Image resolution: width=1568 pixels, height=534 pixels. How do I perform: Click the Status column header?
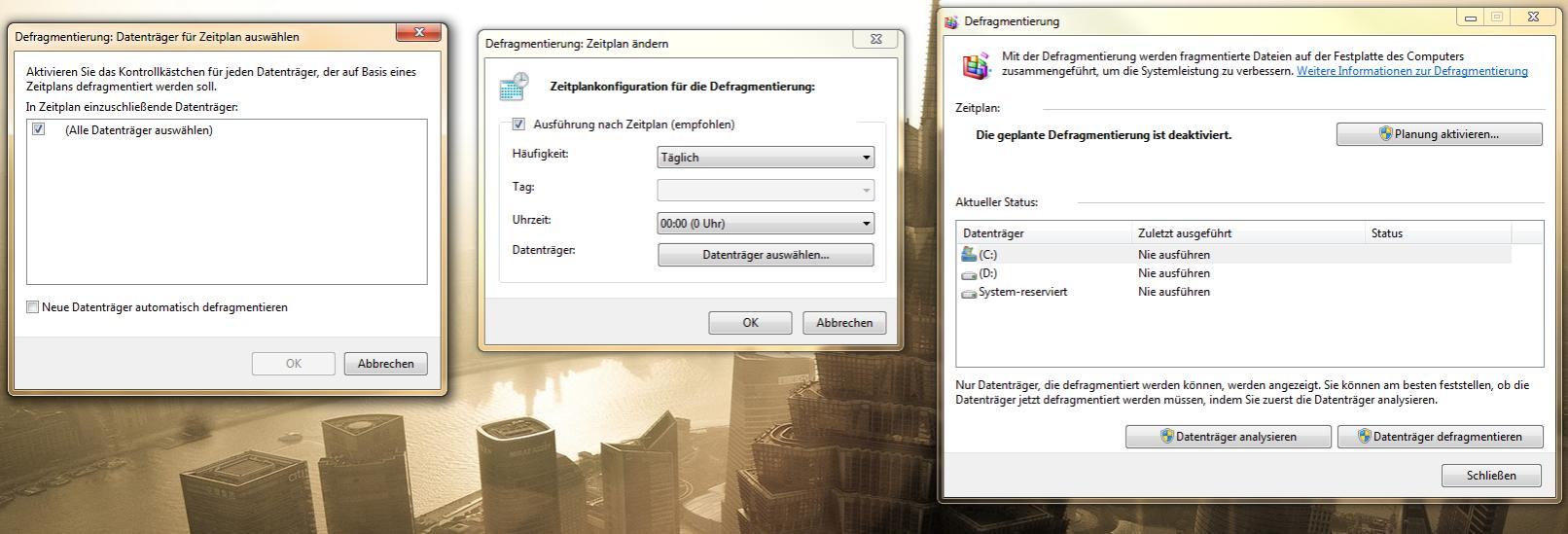pos(1439,233)
